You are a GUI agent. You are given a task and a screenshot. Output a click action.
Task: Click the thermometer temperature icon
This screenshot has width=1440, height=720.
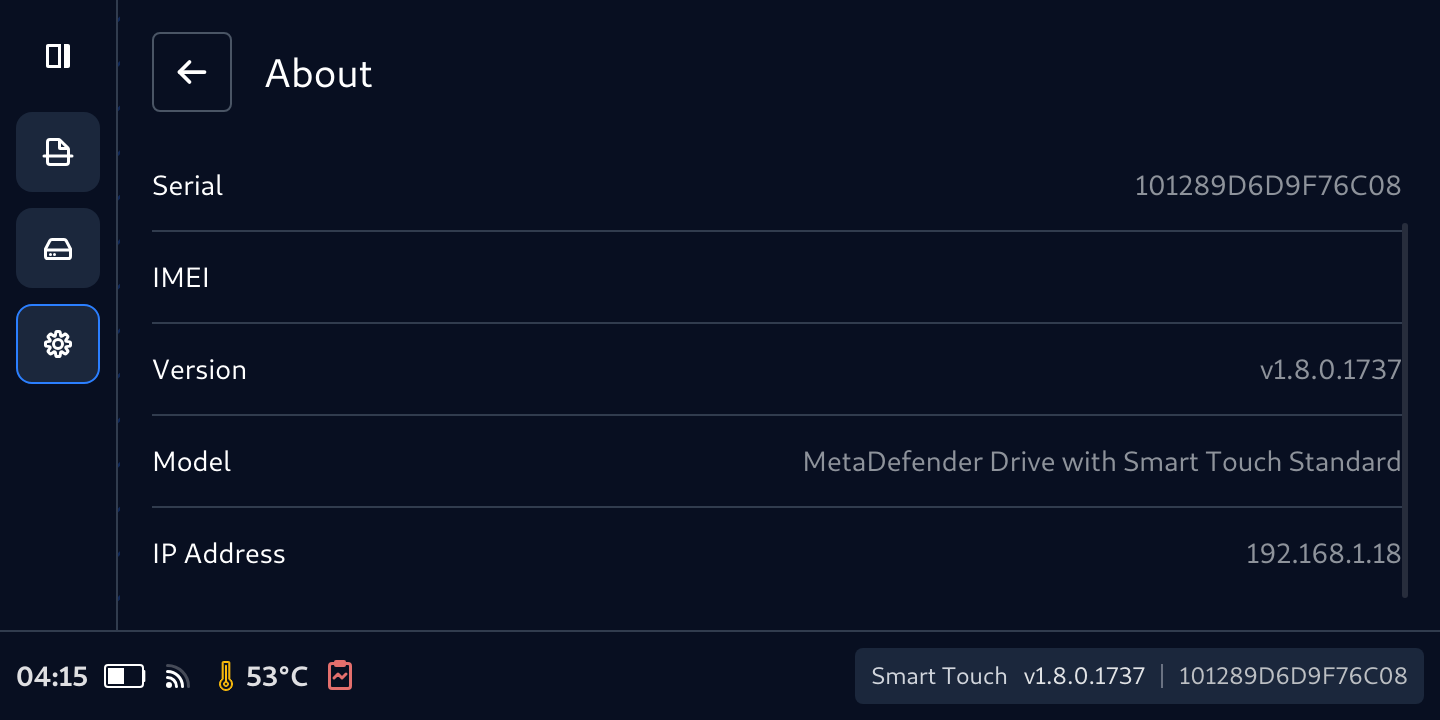[226, 677]
